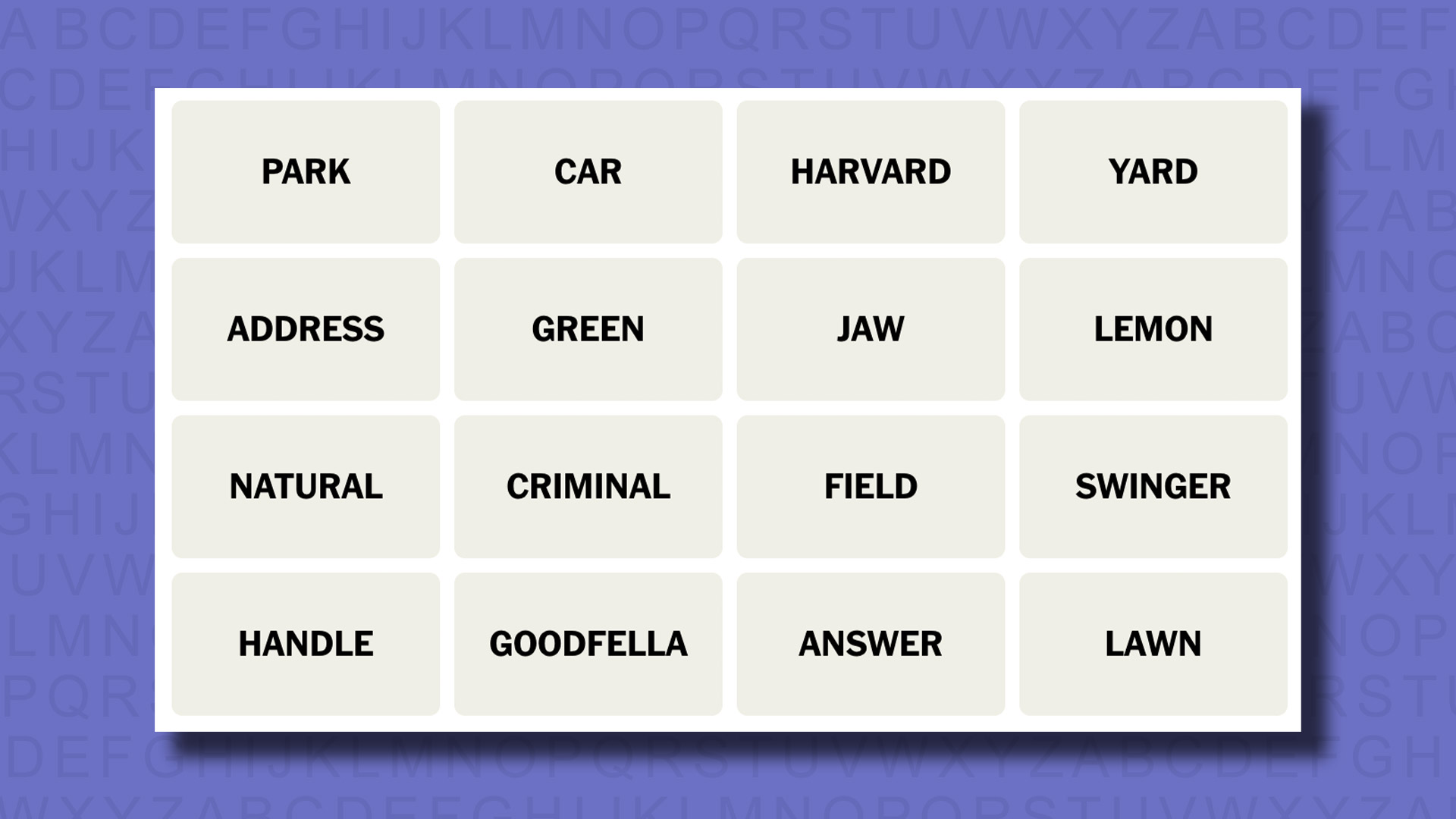Click the HANDLE word tile
This screenshot has height=819, width=1456.
pos(306,644)
